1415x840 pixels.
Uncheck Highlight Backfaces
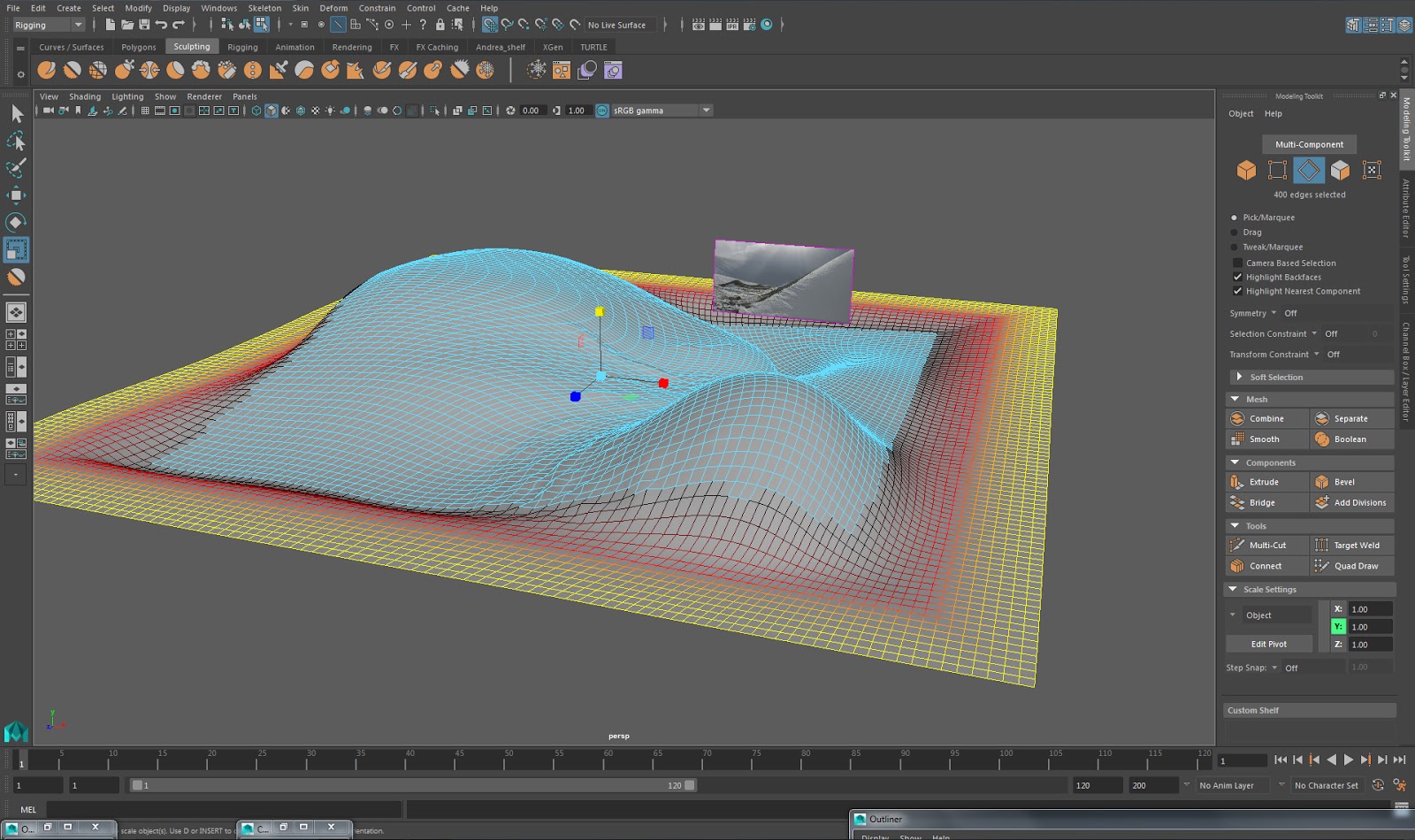[x=1238, y=277]
